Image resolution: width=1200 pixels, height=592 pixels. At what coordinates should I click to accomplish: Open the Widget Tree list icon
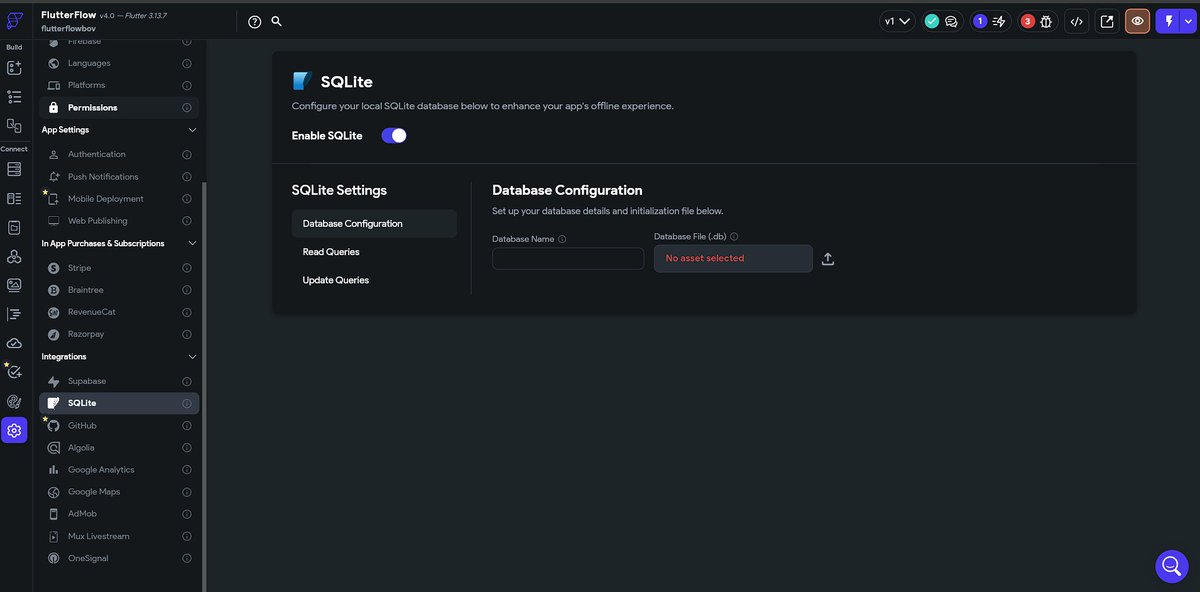click(14, 97)
